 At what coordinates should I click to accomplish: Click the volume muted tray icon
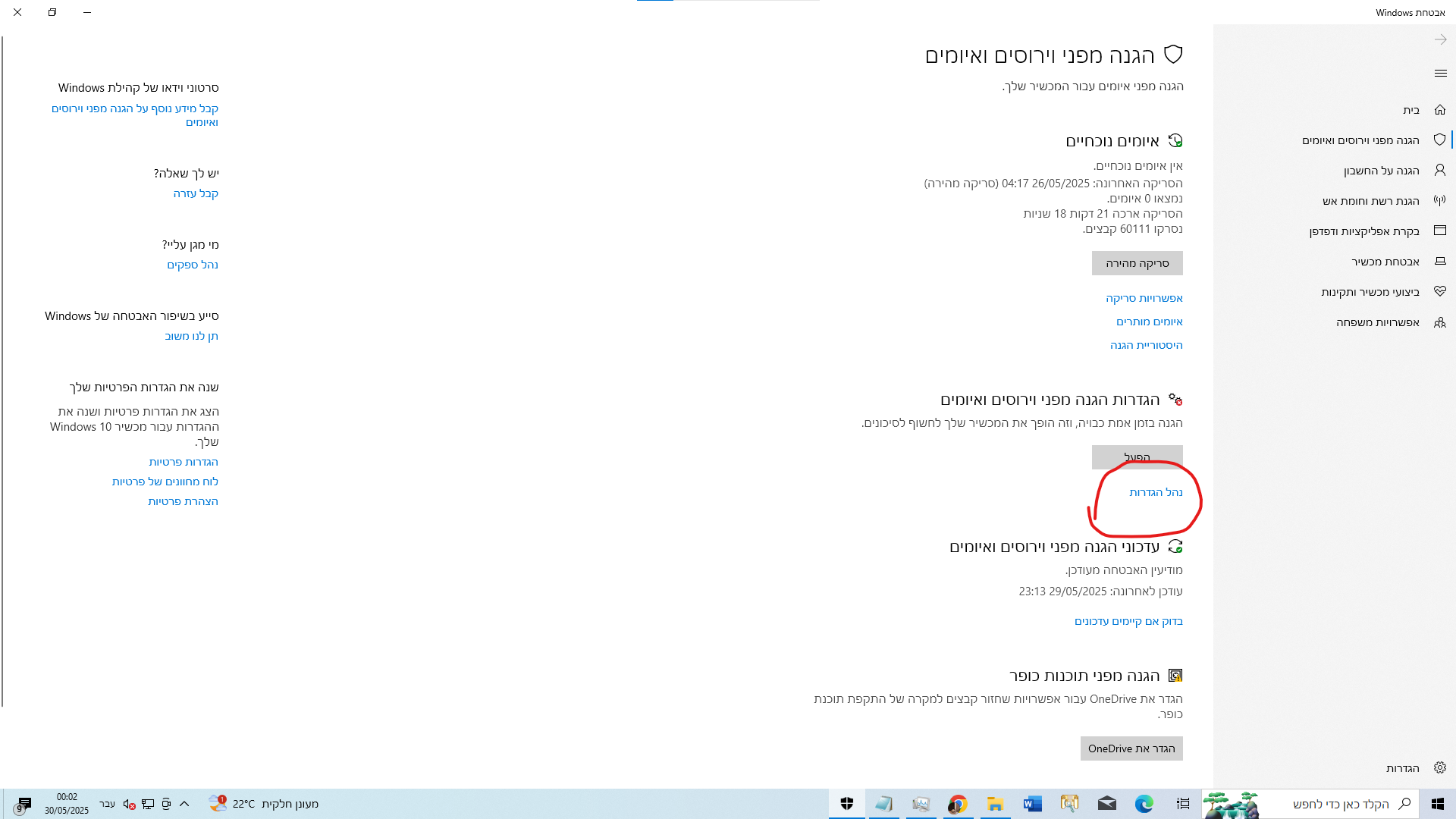pyautogui.click(x=129, y=804)
